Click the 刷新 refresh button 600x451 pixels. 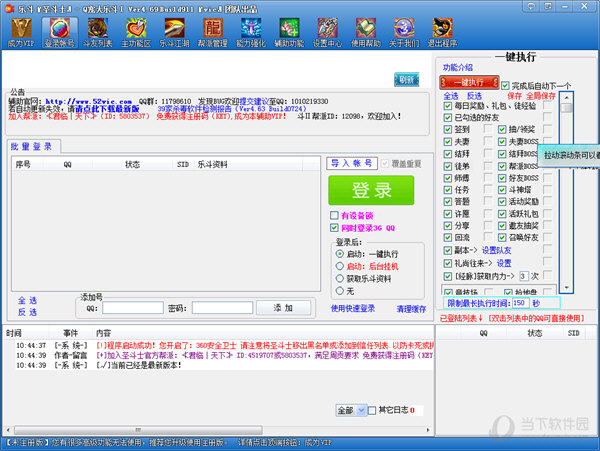(406, 80)
